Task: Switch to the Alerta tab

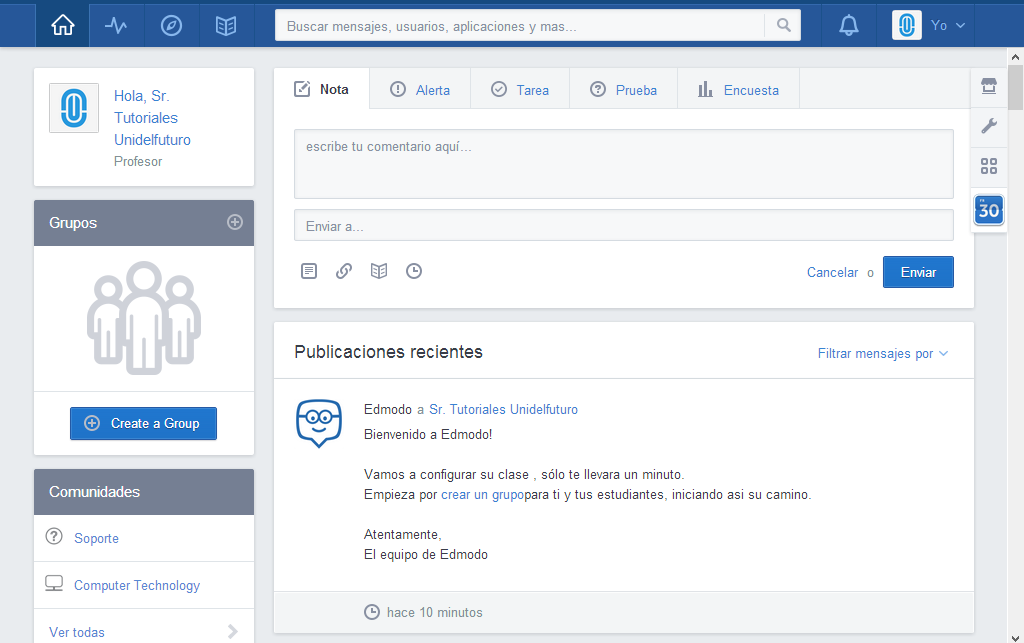Action: pyautogui.click(x=420, y=89)
